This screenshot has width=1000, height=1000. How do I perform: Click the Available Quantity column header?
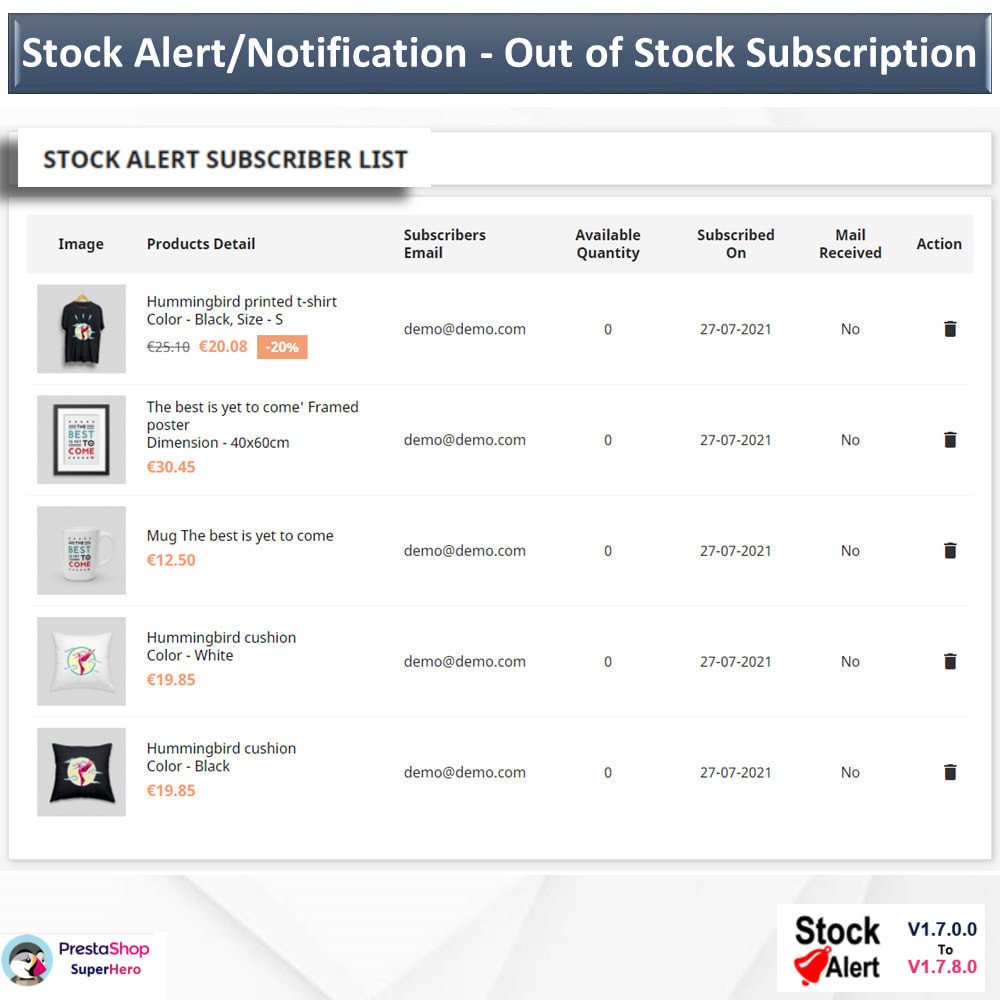pyautogui.click(x=608, y=244)
